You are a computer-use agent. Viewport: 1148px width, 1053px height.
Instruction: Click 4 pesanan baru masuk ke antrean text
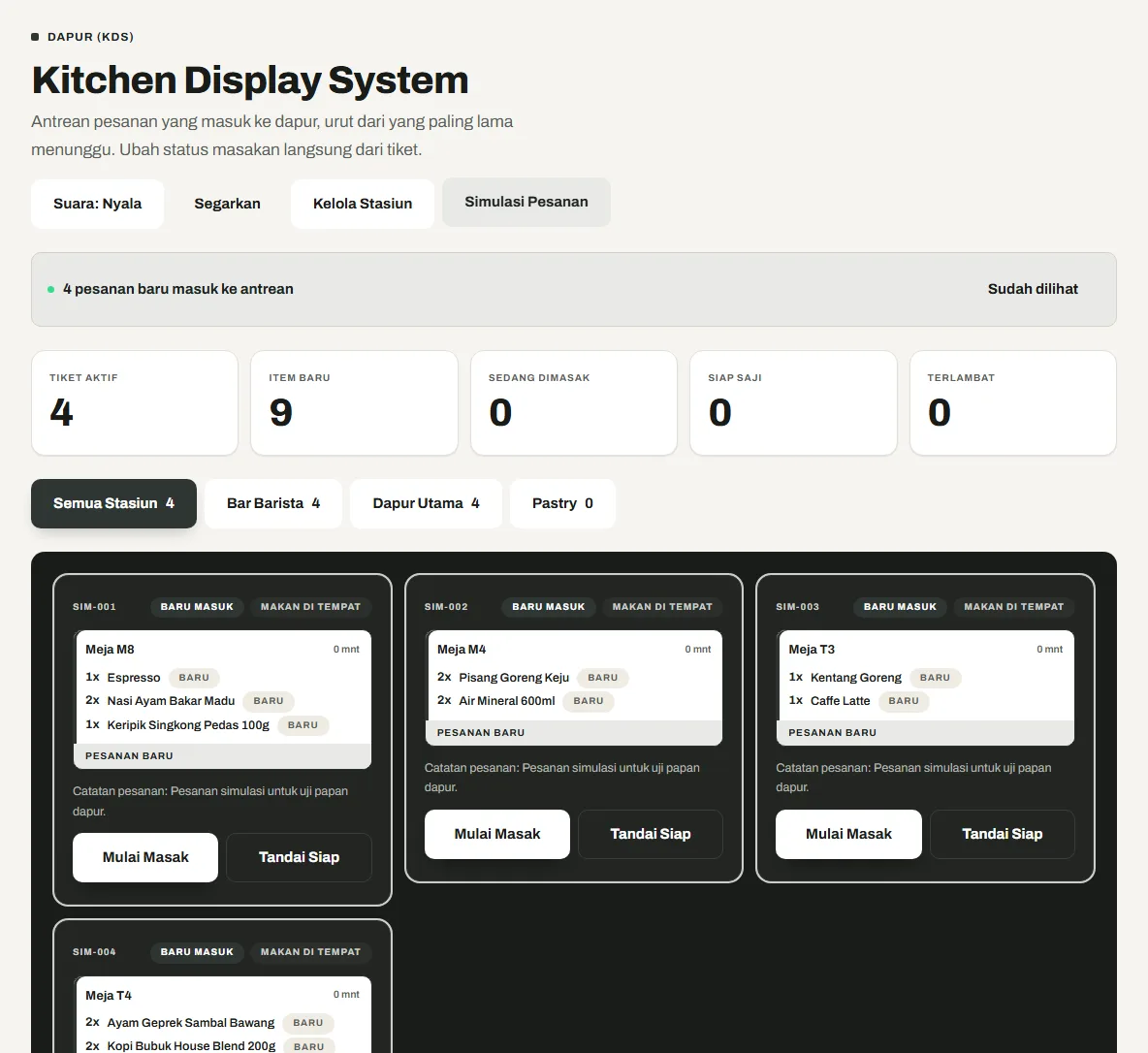point(177,289)
